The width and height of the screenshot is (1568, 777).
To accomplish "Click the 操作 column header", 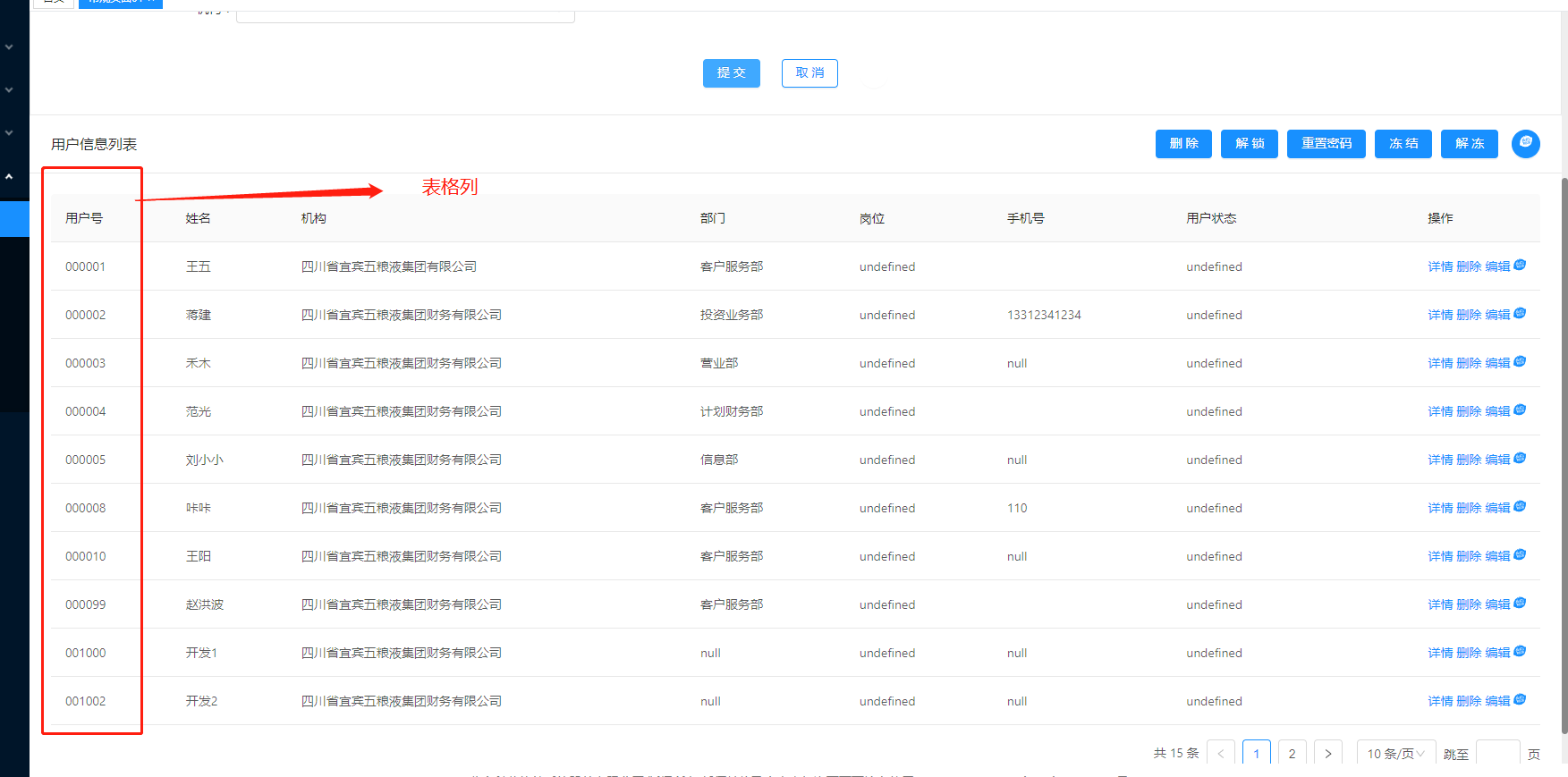I will coord(1440,218).
